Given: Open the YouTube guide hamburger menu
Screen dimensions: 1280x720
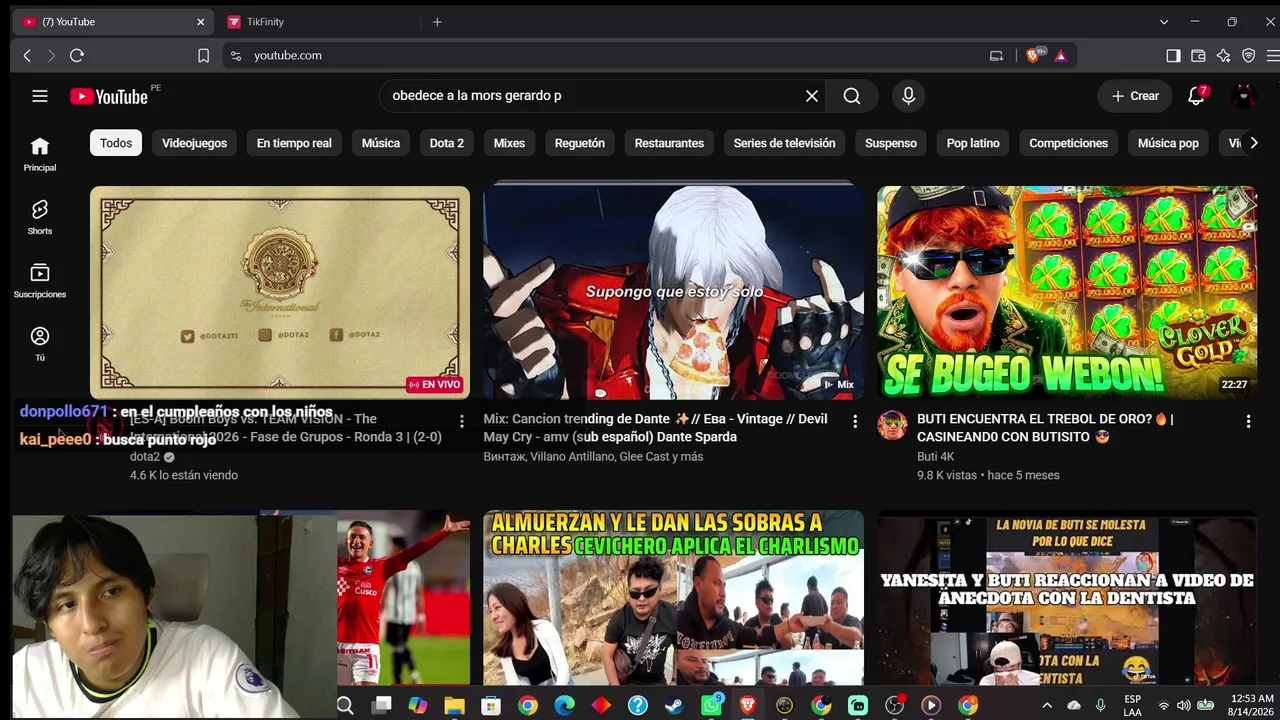Looking at the screenshot, I should click(40, 96).
